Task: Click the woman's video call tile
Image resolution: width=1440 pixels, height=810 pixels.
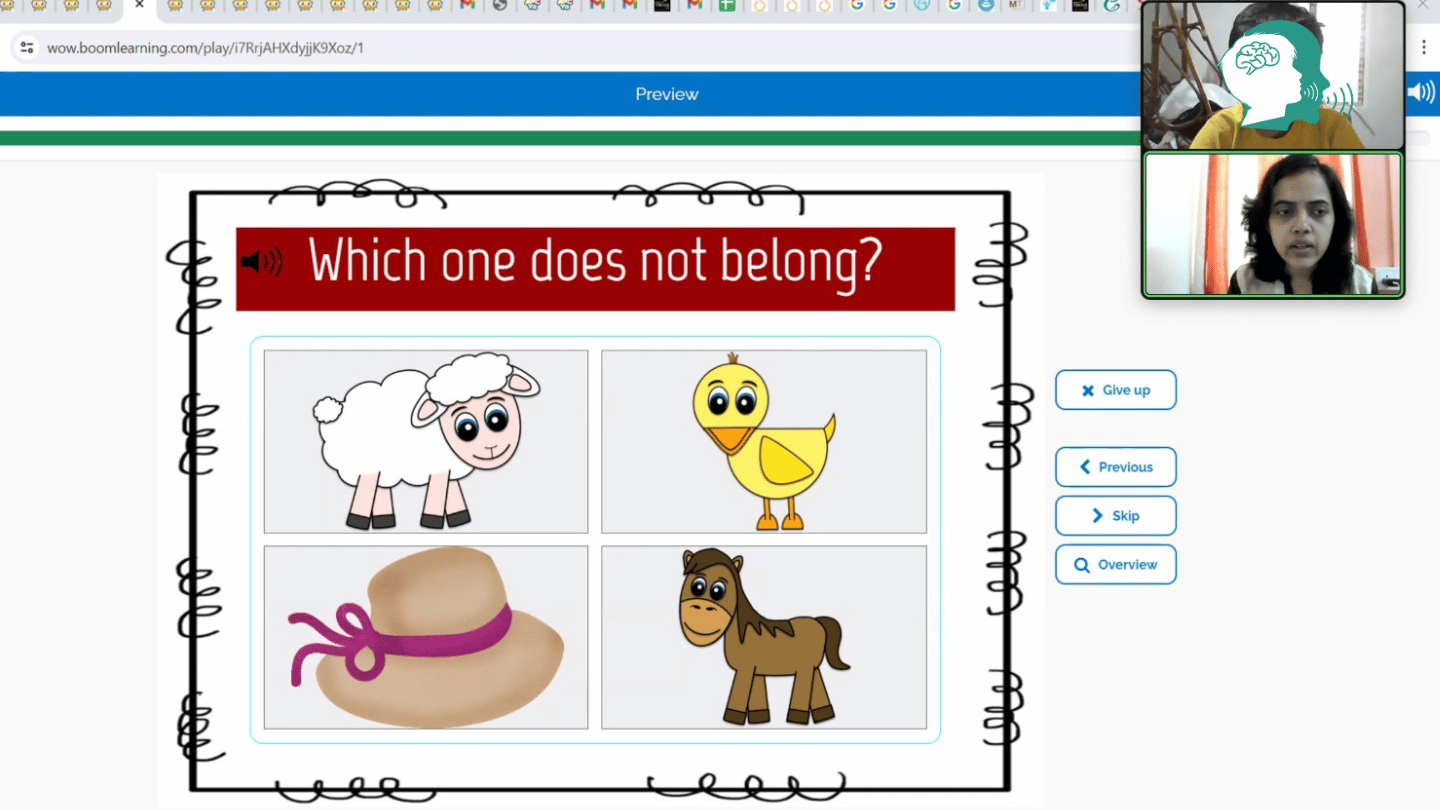Action: (1272, 225)
